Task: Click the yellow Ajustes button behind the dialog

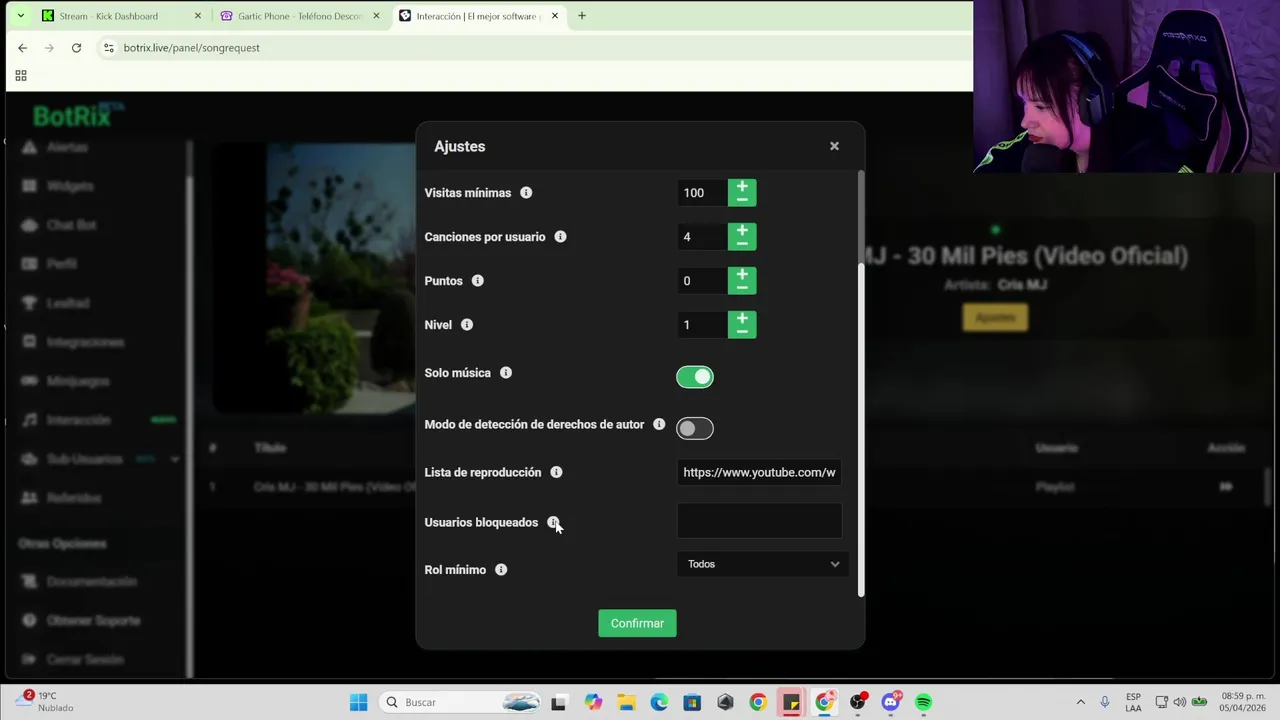Action: click(x=995, y=318)
